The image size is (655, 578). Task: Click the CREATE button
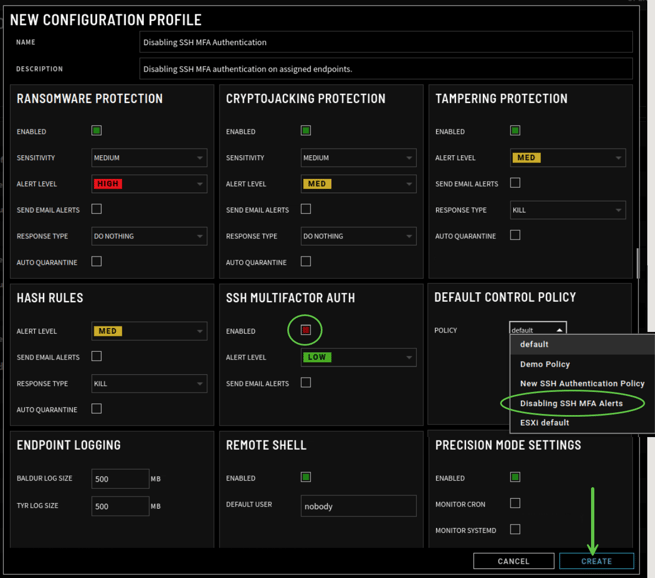point(597,561)
